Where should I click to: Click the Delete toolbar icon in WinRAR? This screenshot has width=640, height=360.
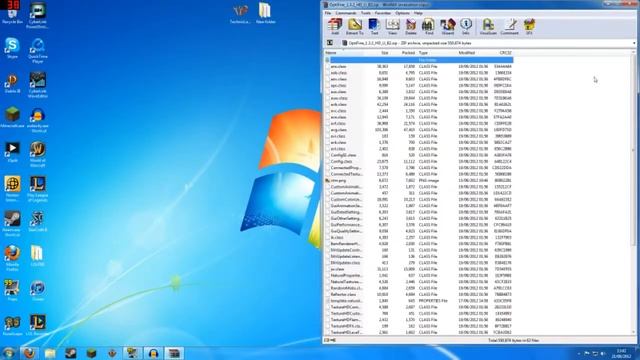point(411,27)
